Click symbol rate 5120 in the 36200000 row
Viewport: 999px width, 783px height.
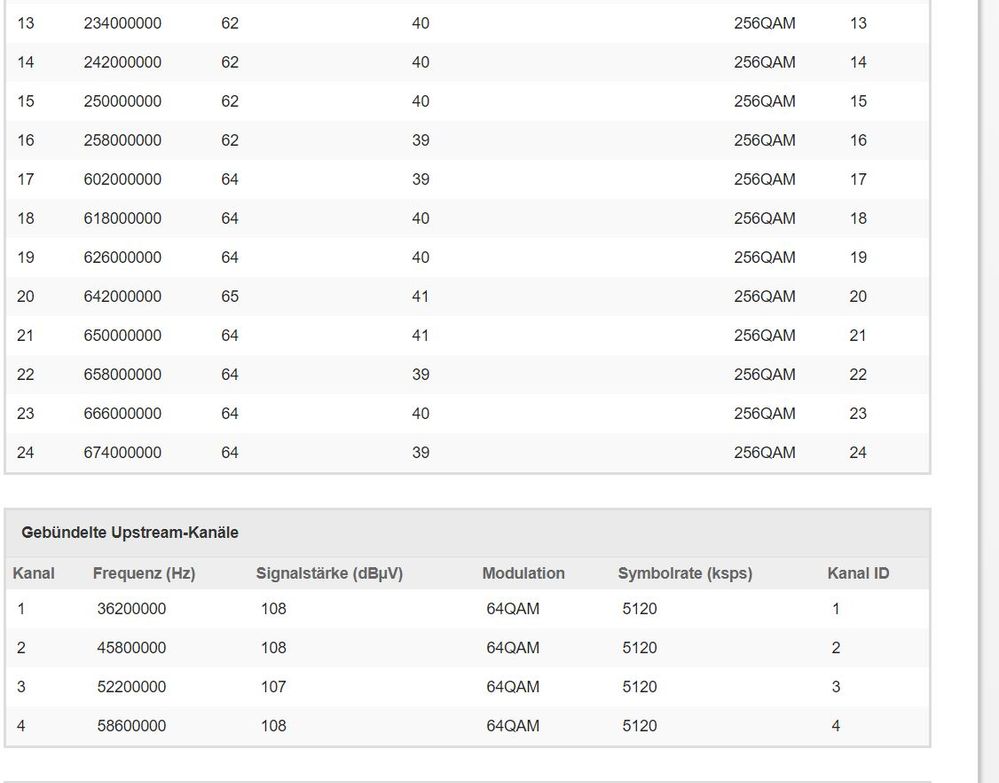[x=639, y=608]
